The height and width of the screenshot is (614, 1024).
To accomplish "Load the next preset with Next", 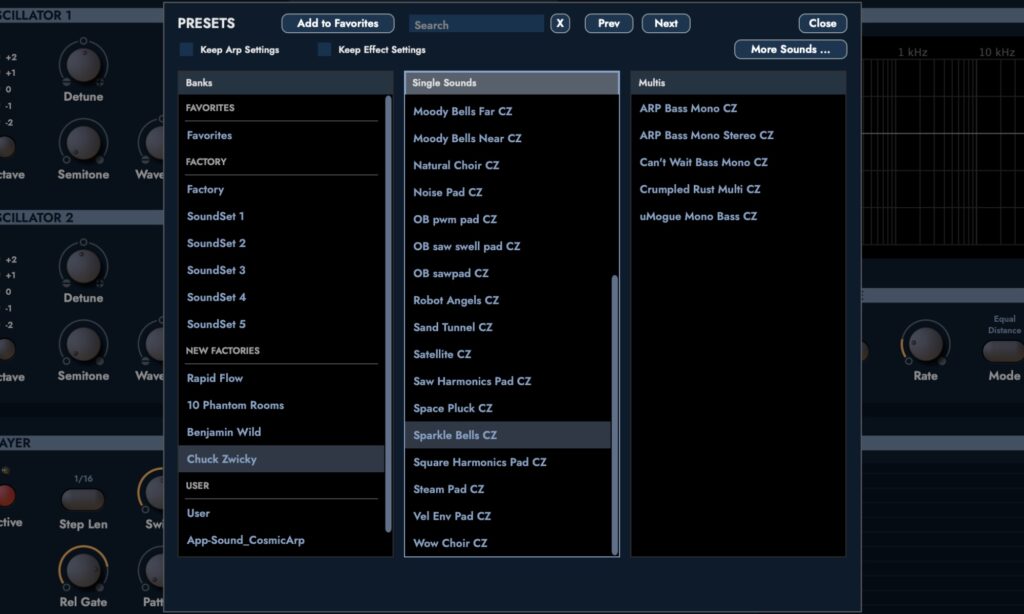I will click(x=666, y=24).
